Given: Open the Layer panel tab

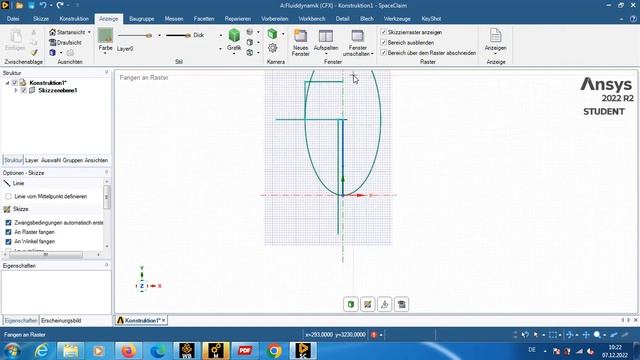Looking at the screenshot, I should (x=31, y=160).
